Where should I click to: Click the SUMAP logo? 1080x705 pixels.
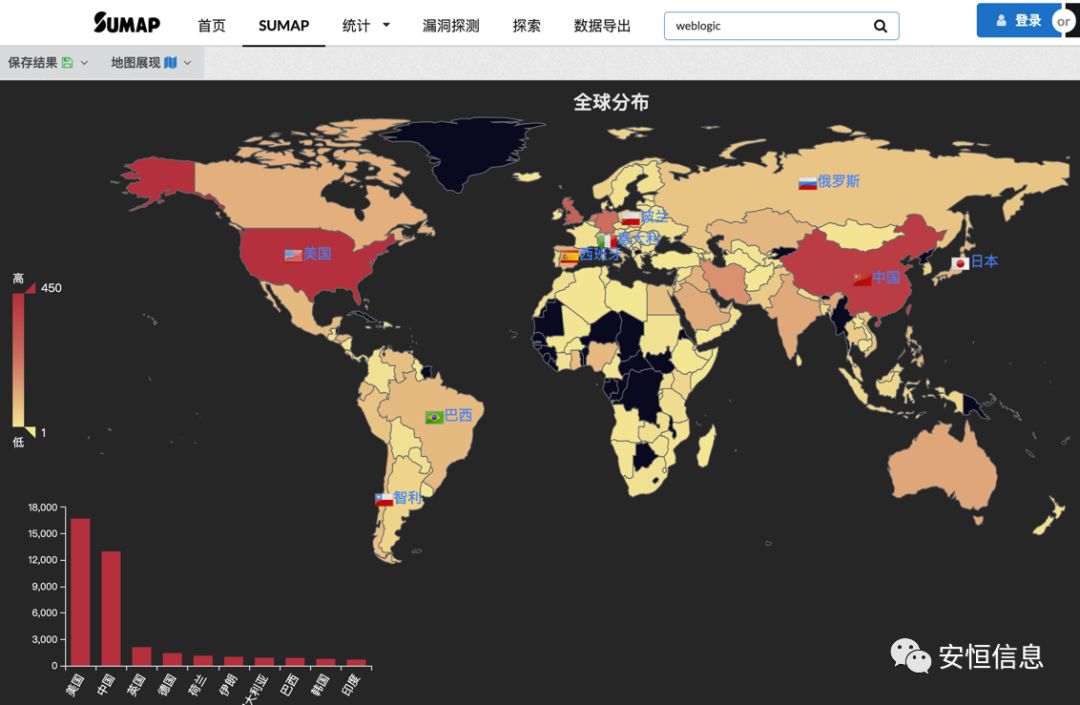pyautogui.click(x=127, y=23)
